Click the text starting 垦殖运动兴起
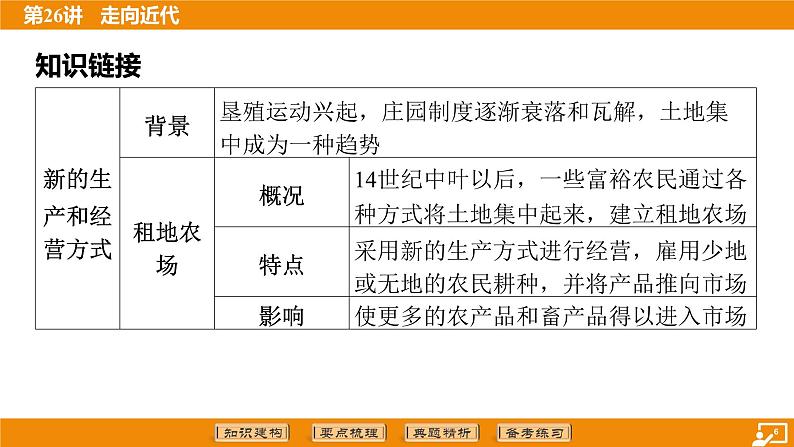This screenshot has height=447, width=794. pos(474,129)
